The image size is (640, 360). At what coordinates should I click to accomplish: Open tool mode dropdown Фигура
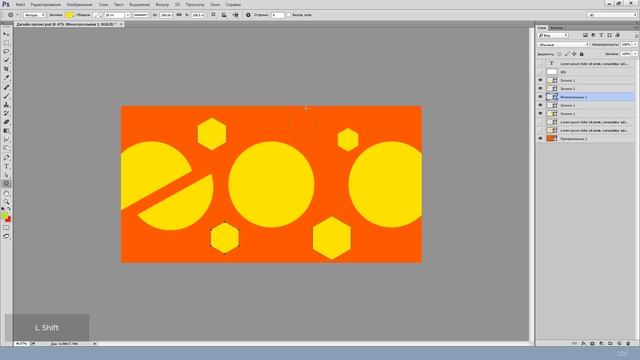pyautogui.click(x=34, y=15)
